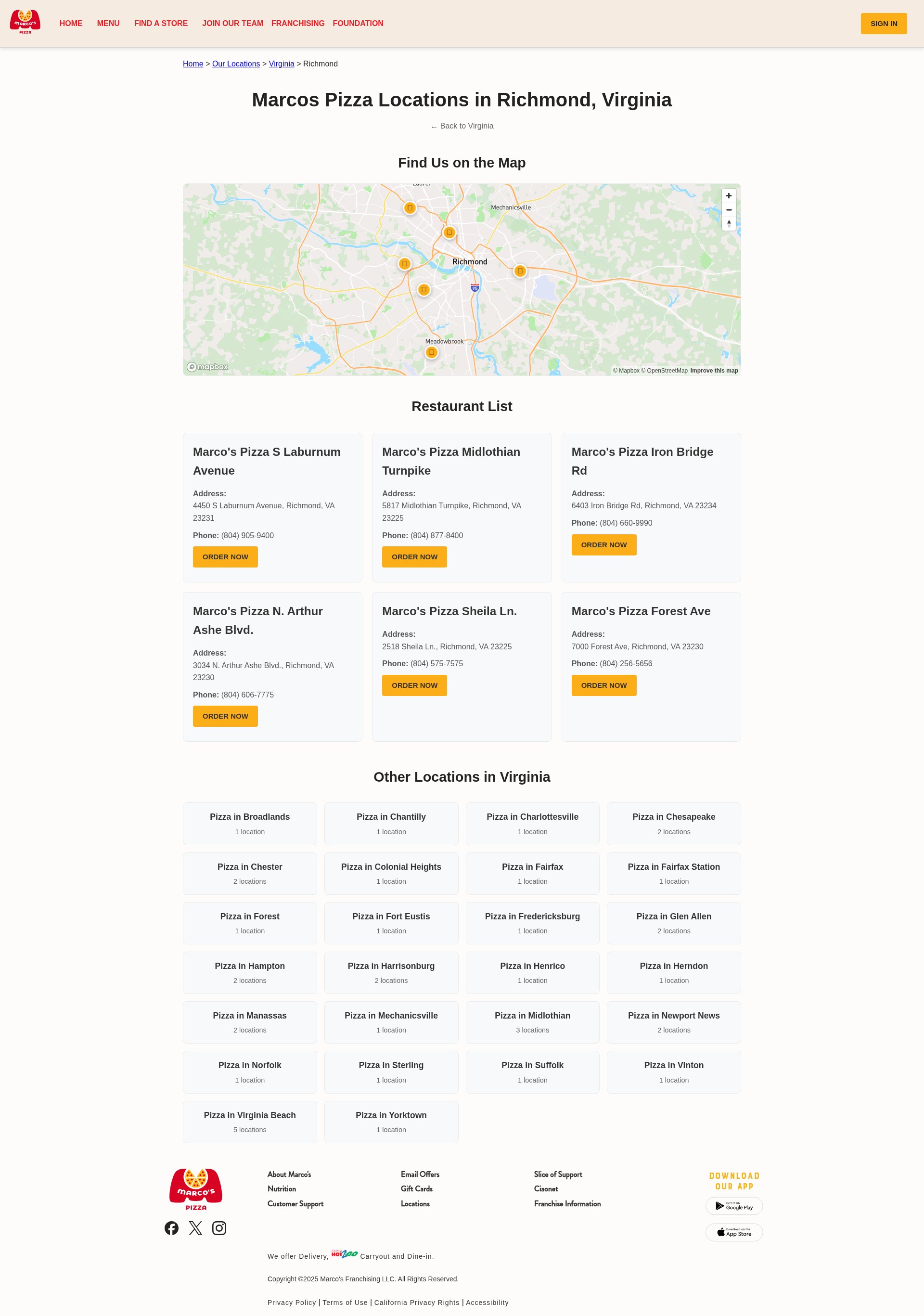924x1316 pixels.
Task: Order now from Sheila Ln. store
Action: (x=414, y=685)
